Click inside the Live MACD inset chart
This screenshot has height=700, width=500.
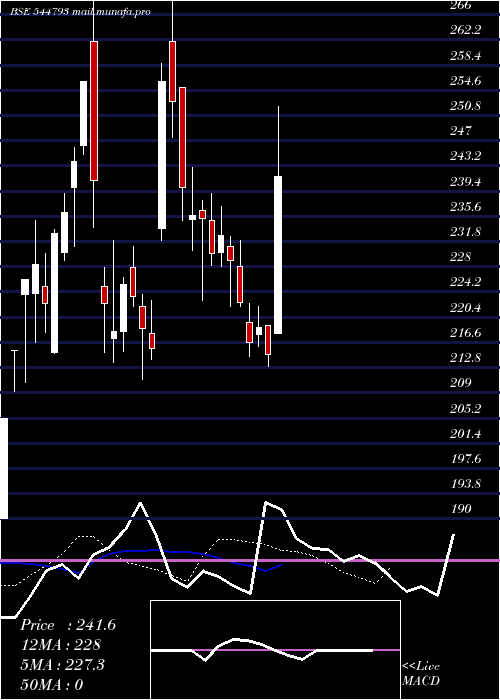(275, 650)
